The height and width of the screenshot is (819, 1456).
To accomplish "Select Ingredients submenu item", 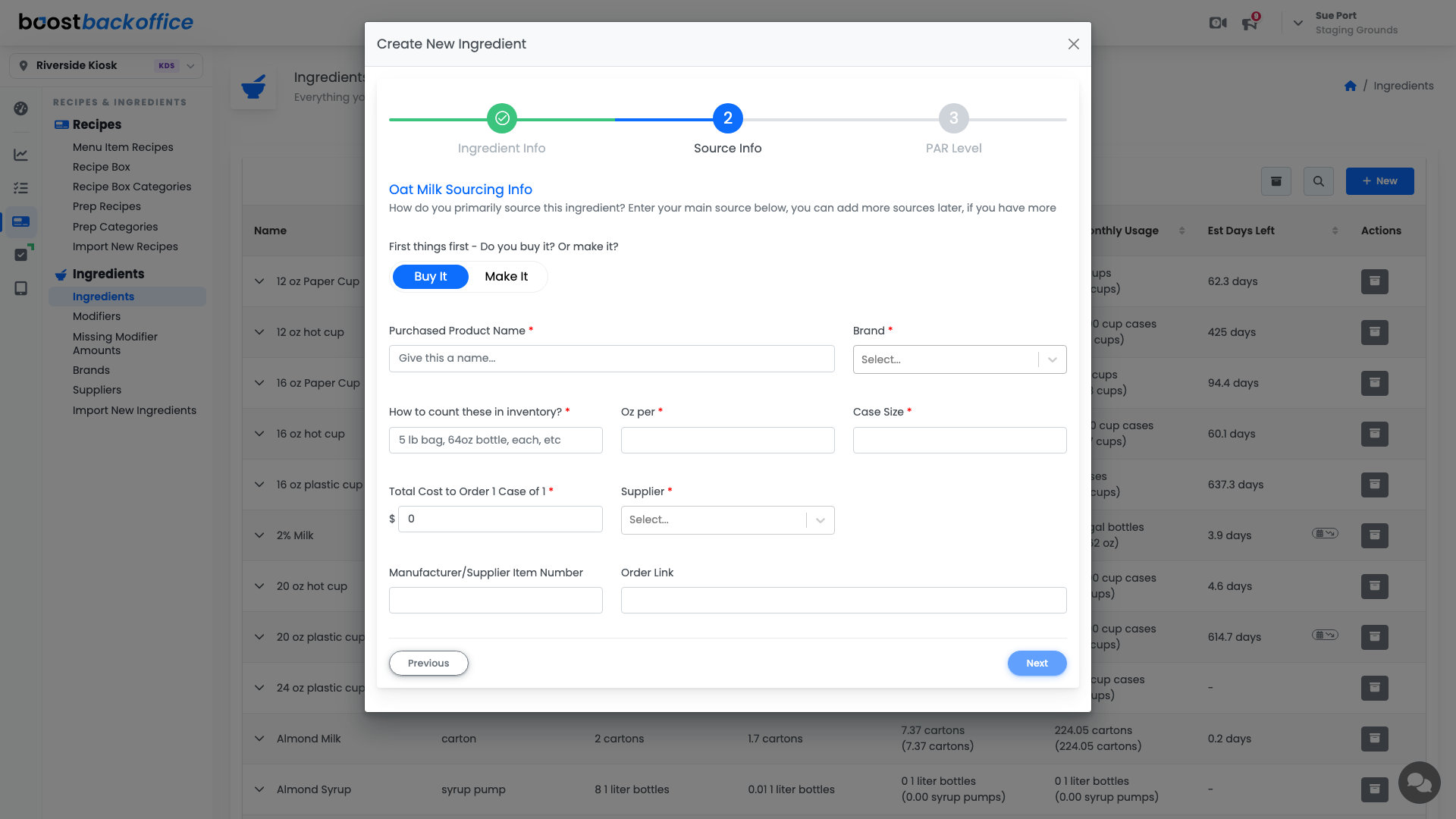I will click(127, 297).
